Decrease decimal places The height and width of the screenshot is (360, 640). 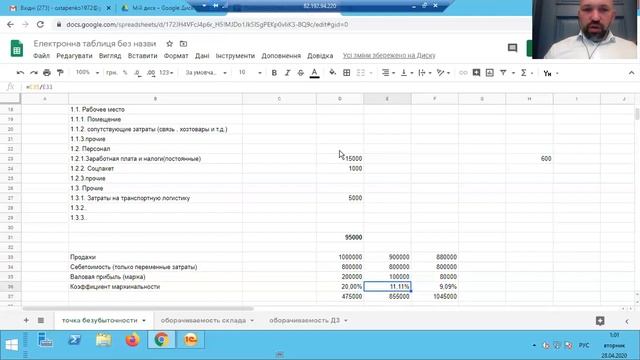pos(138,73)
